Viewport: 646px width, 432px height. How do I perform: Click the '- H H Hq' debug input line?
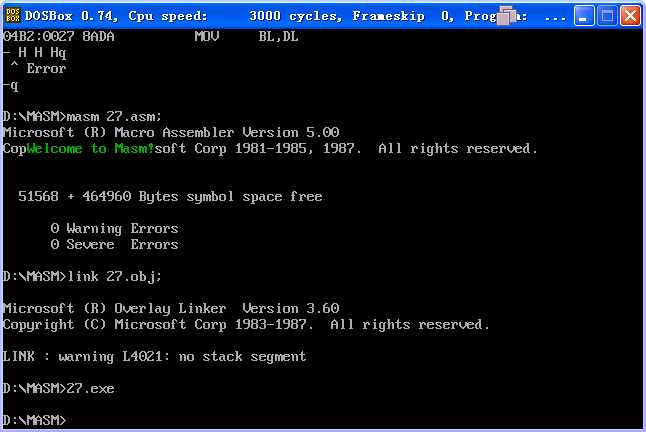(35, 53)
